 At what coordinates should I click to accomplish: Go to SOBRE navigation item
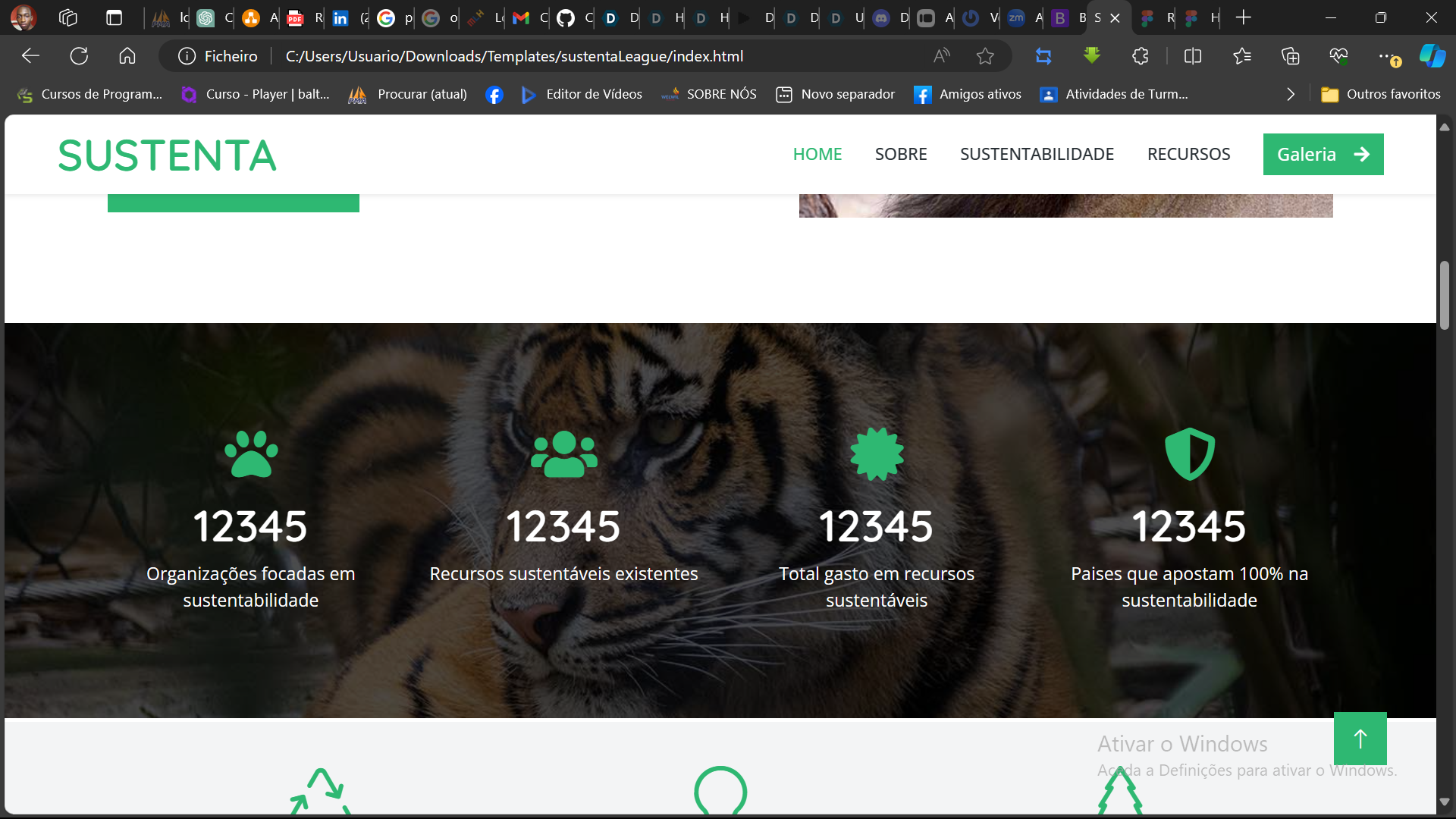pos(901,154)
